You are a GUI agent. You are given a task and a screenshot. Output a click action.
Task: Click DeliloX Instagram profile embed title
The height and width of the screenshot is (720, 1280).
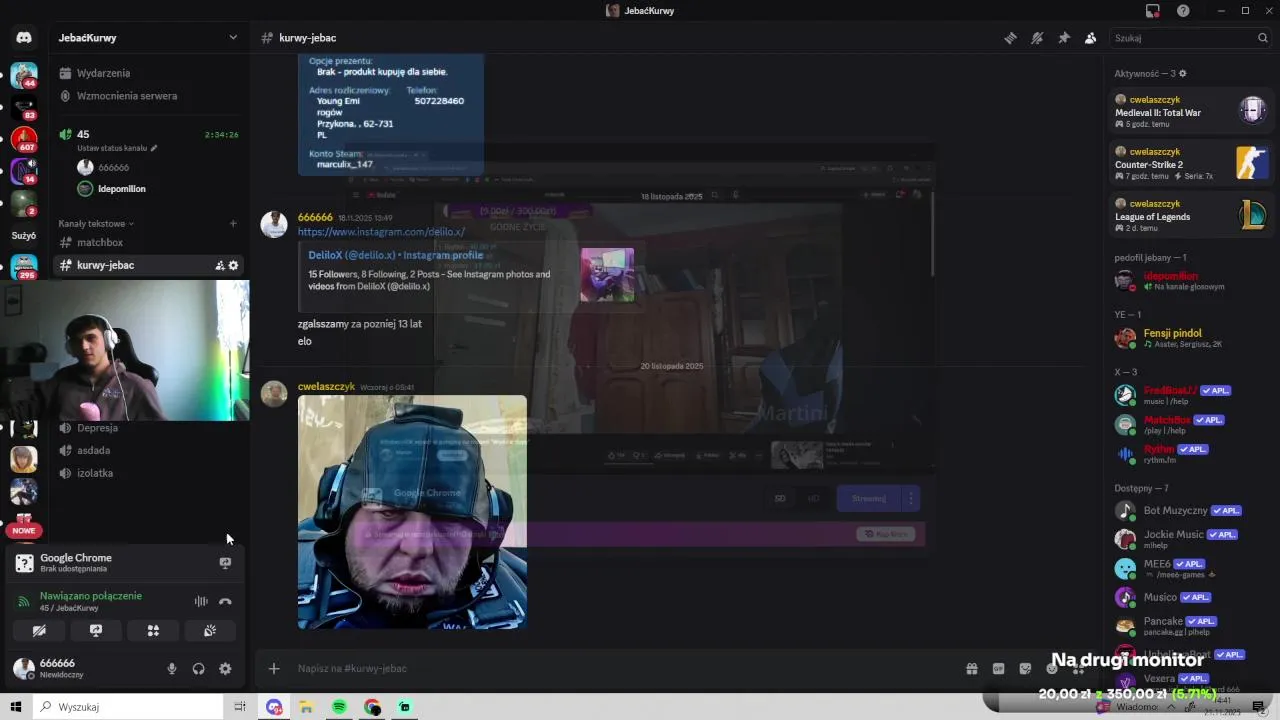(x=396, y=255)
